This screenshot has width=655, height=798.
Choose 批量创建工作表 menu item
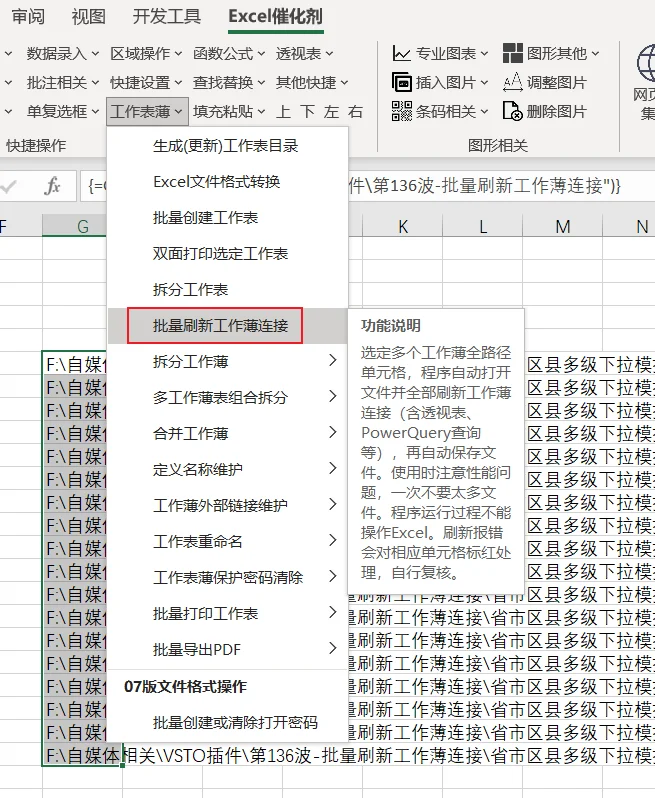pos(228,218)
